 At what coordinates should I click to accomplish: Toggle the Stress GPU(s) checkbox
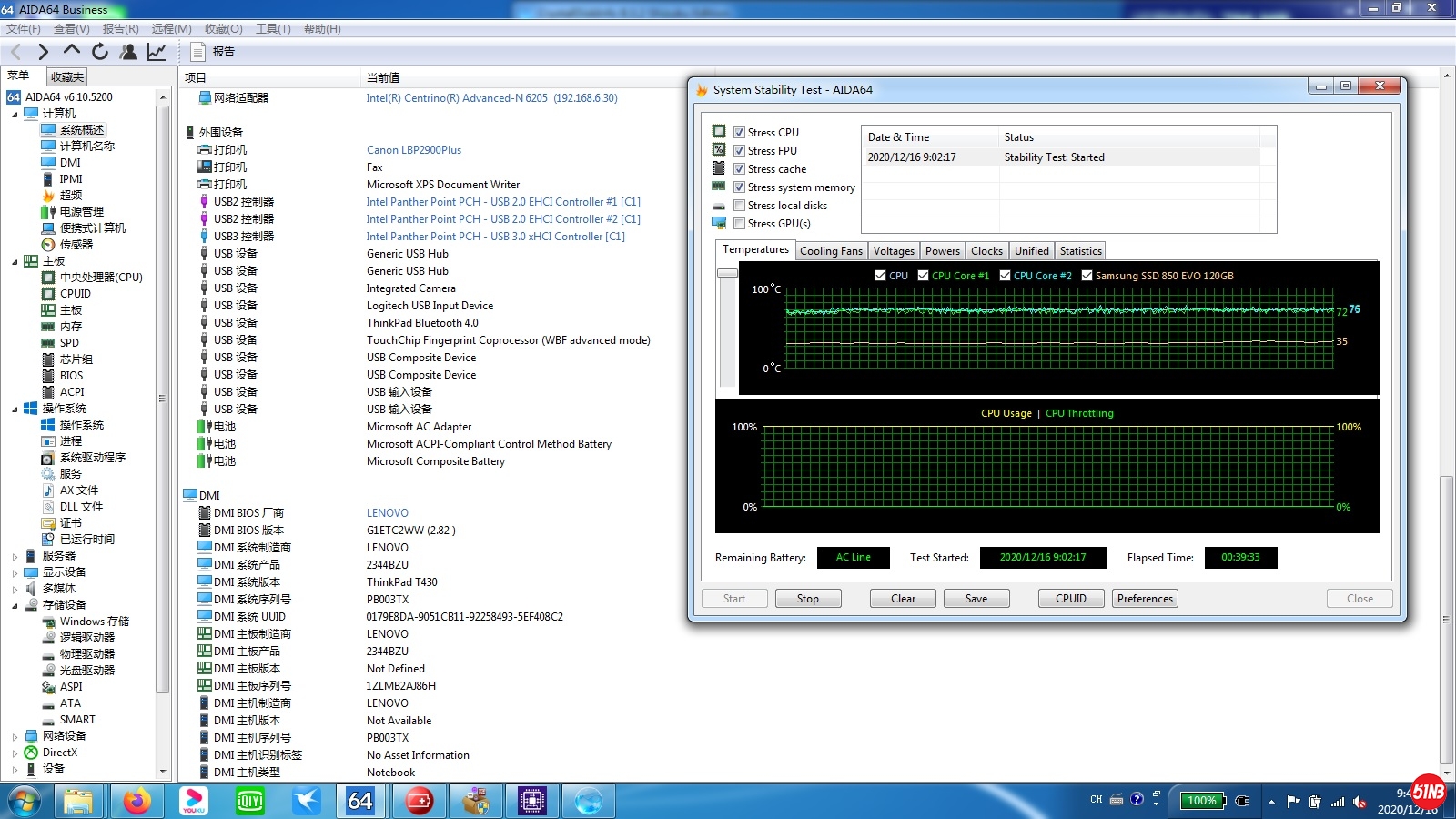(x=739, y=224)
